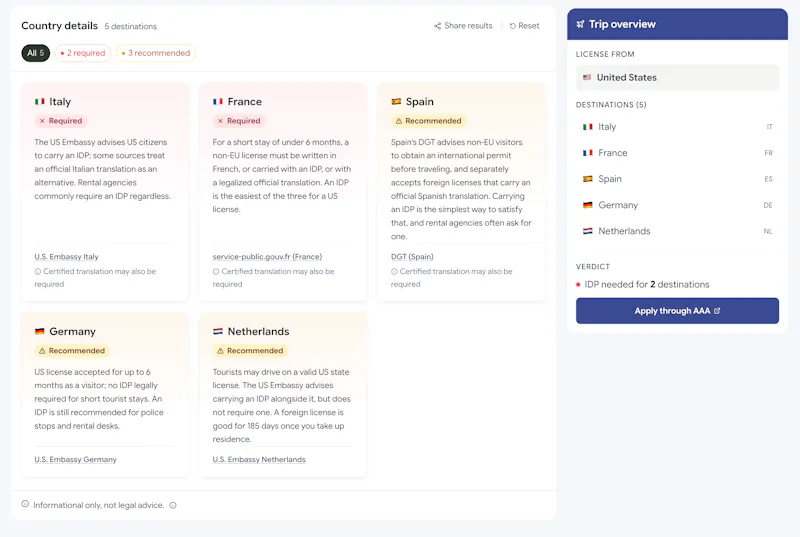Click the Germany flag in the destinations list
The width and height of the screenshot is (800, 537).
(x=588, y=205)
